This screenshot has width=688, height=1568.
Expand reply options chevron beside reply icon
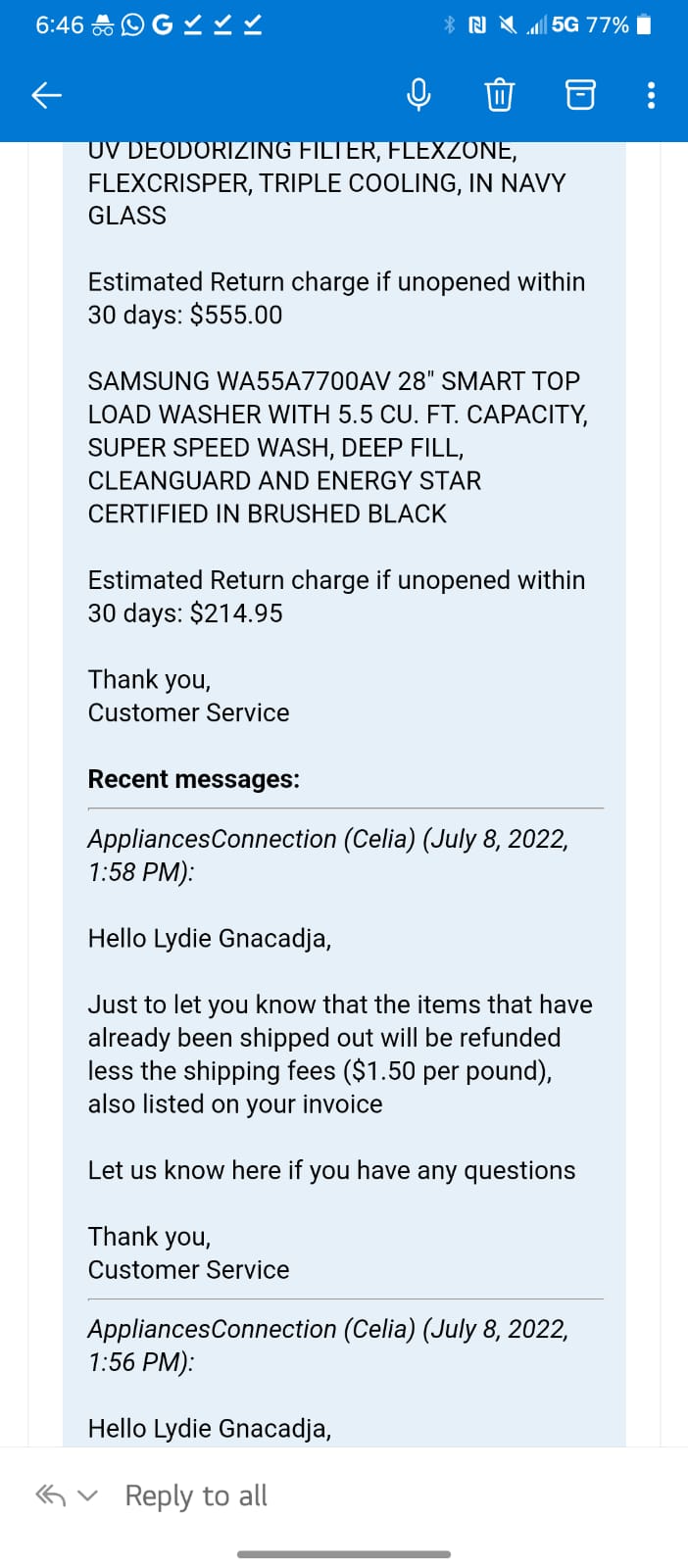point(88,1496)
